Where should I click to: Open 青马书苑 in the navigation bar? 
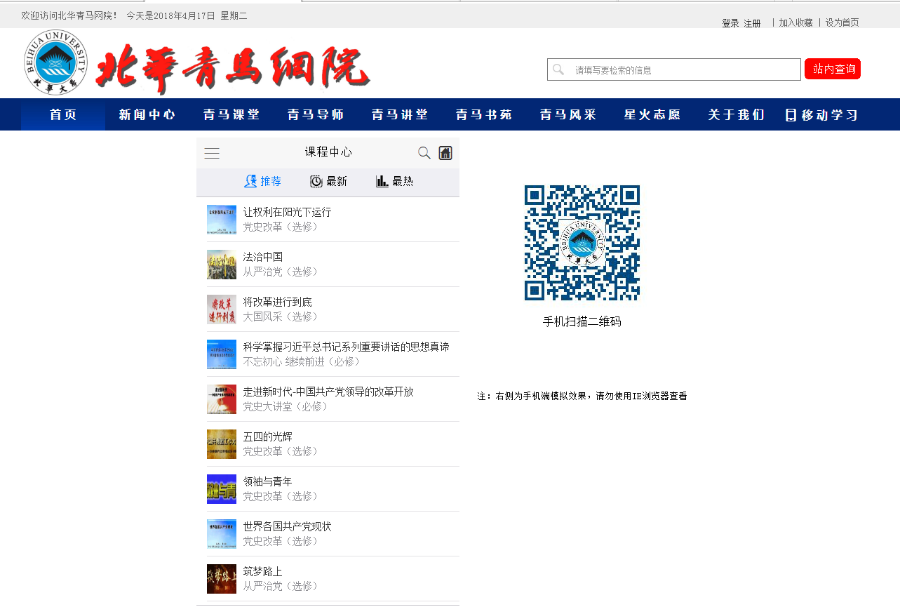tap(484, 115)
